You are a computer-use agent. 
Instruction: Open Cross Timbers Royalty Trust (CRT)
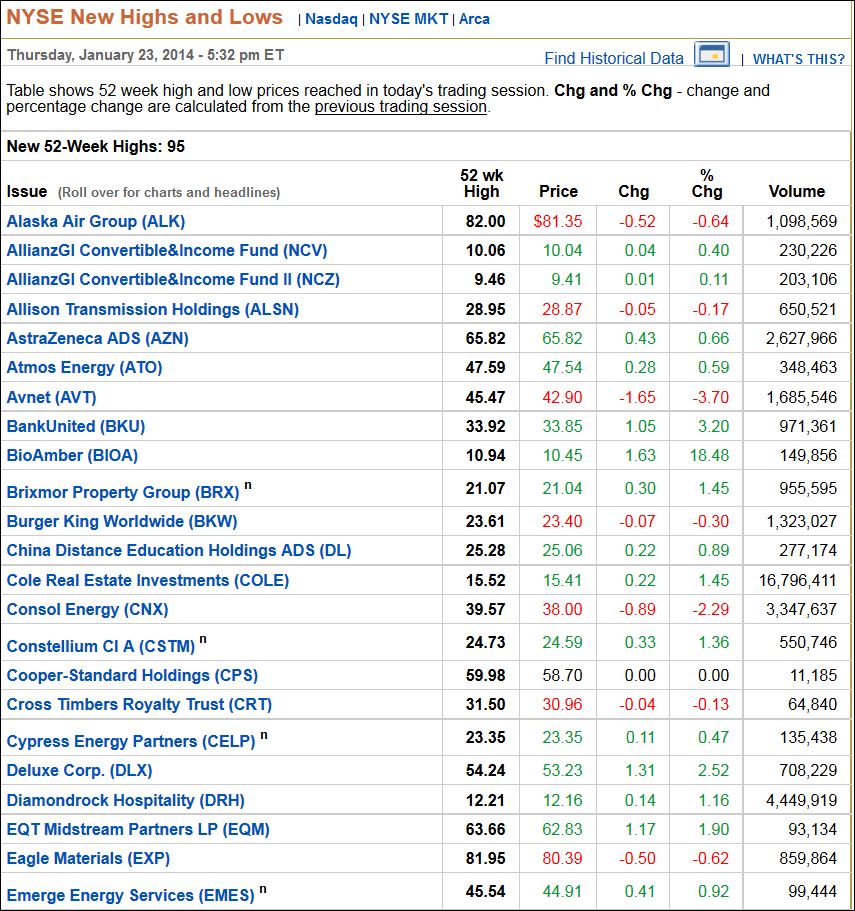[x=139, y=704]
